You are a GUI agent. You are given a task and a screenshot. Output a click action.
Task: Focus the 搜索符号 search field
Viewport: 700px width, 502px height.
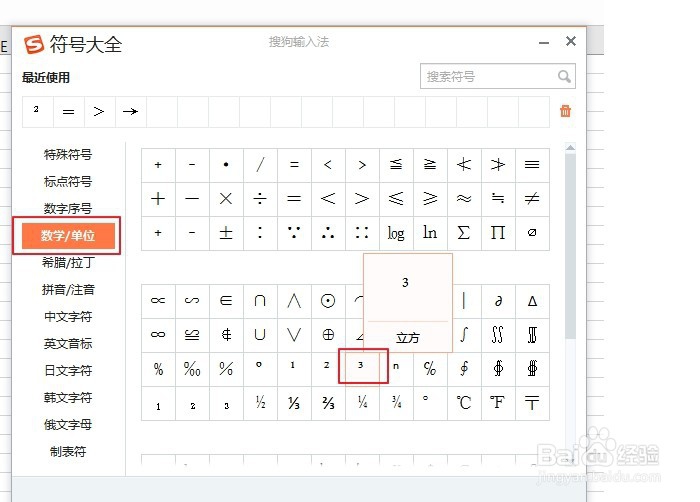498,76
